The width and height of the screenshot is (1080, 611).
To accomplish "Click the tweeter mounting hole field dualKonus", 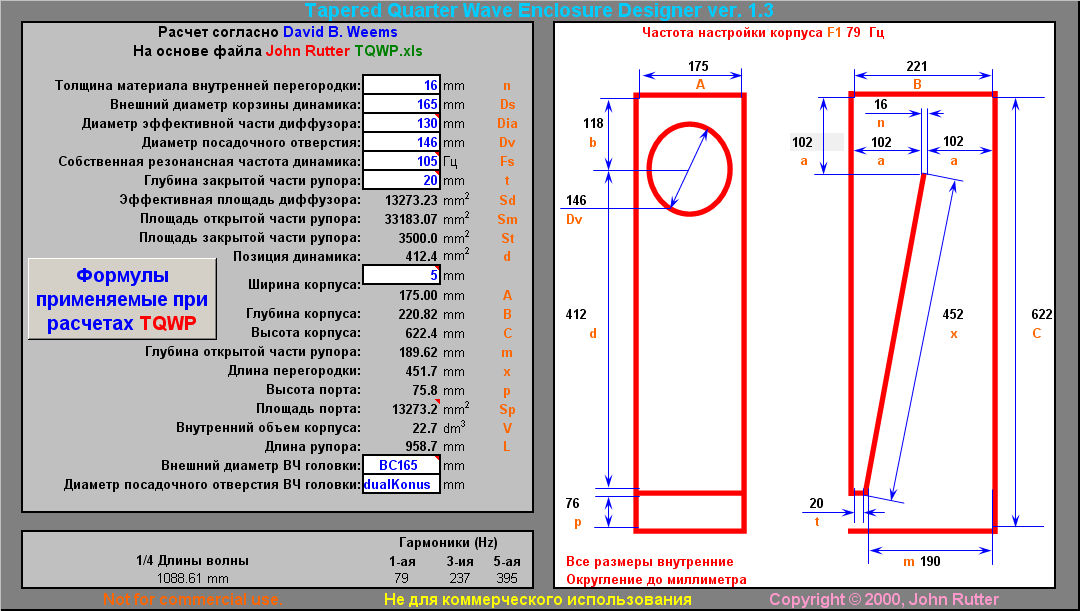I will [x=402, y=484].
